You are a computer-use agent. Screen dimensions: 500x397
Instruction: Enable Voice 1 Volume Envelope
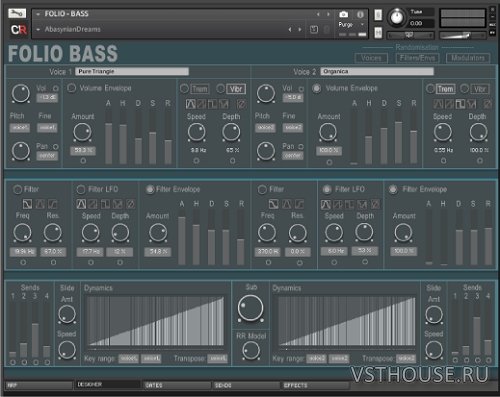click(x=71, y=88)
